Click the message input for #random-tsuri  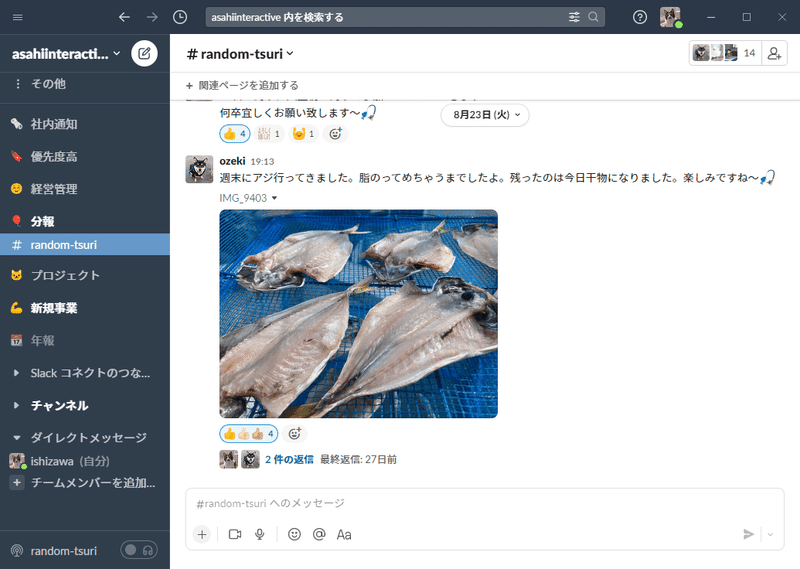pyautogui.click(x=485, y=503)
